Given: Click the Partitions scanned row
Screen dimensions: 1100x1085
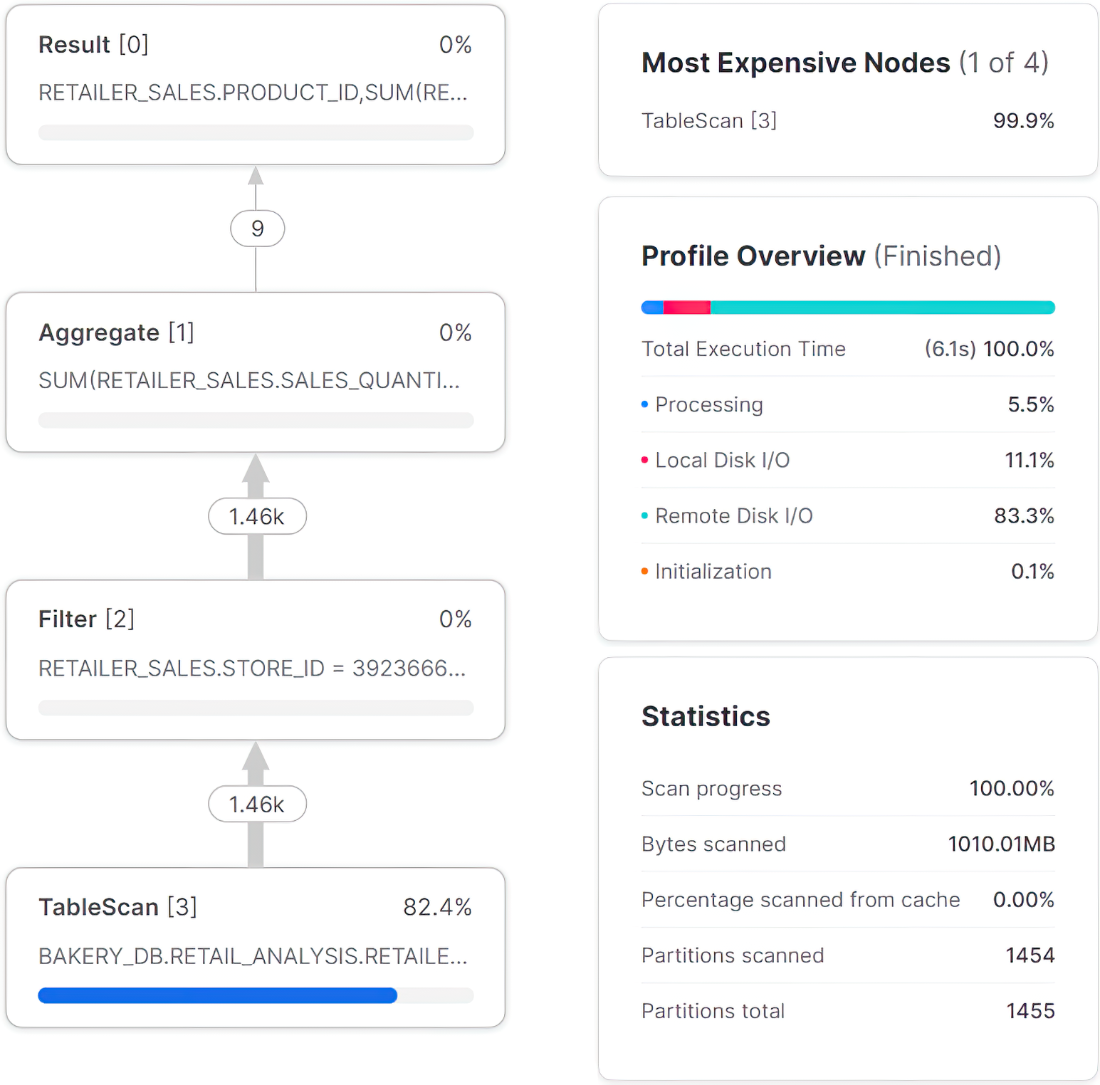Looking at the screenshot, I should [848, 955].
